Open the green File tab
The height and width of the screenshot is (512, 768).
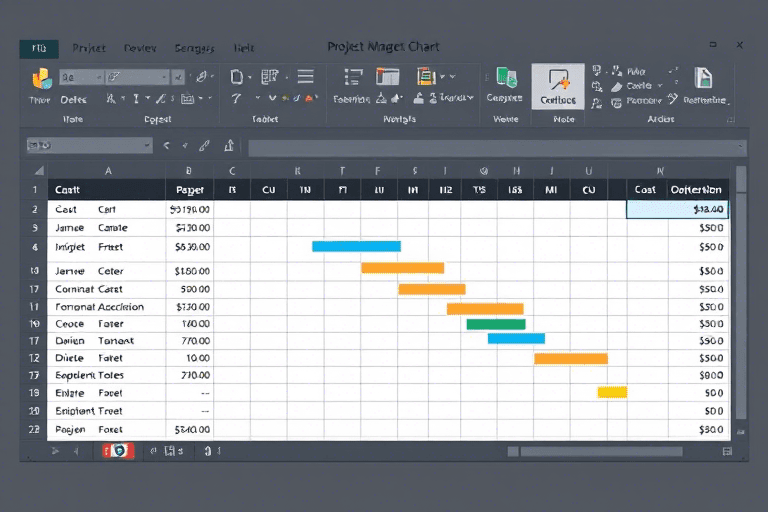pyautogui.click(x=39, y=48)
